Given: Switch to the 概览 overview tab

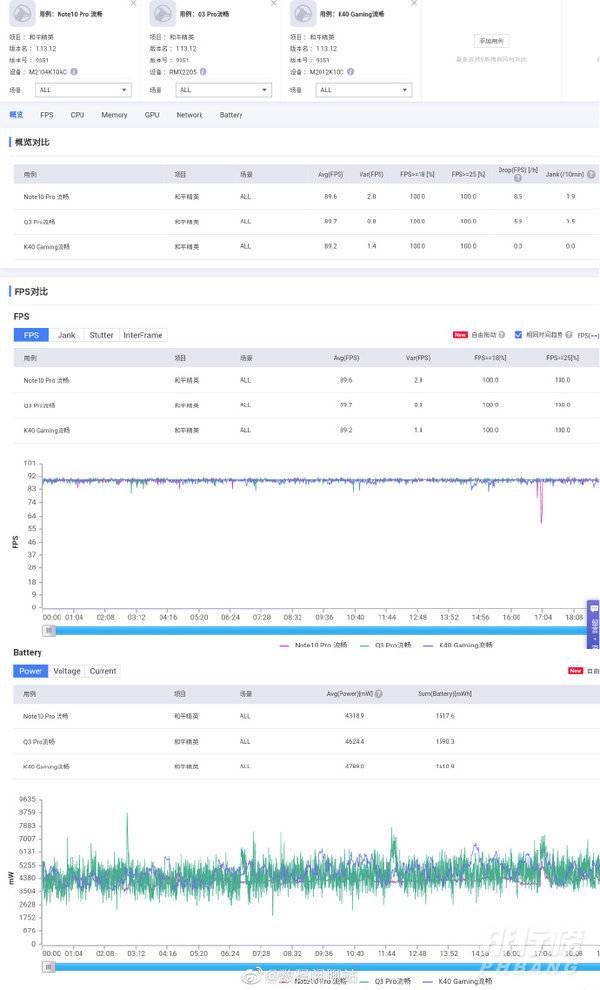Looking at the screenshot, I should coord(16,115).
